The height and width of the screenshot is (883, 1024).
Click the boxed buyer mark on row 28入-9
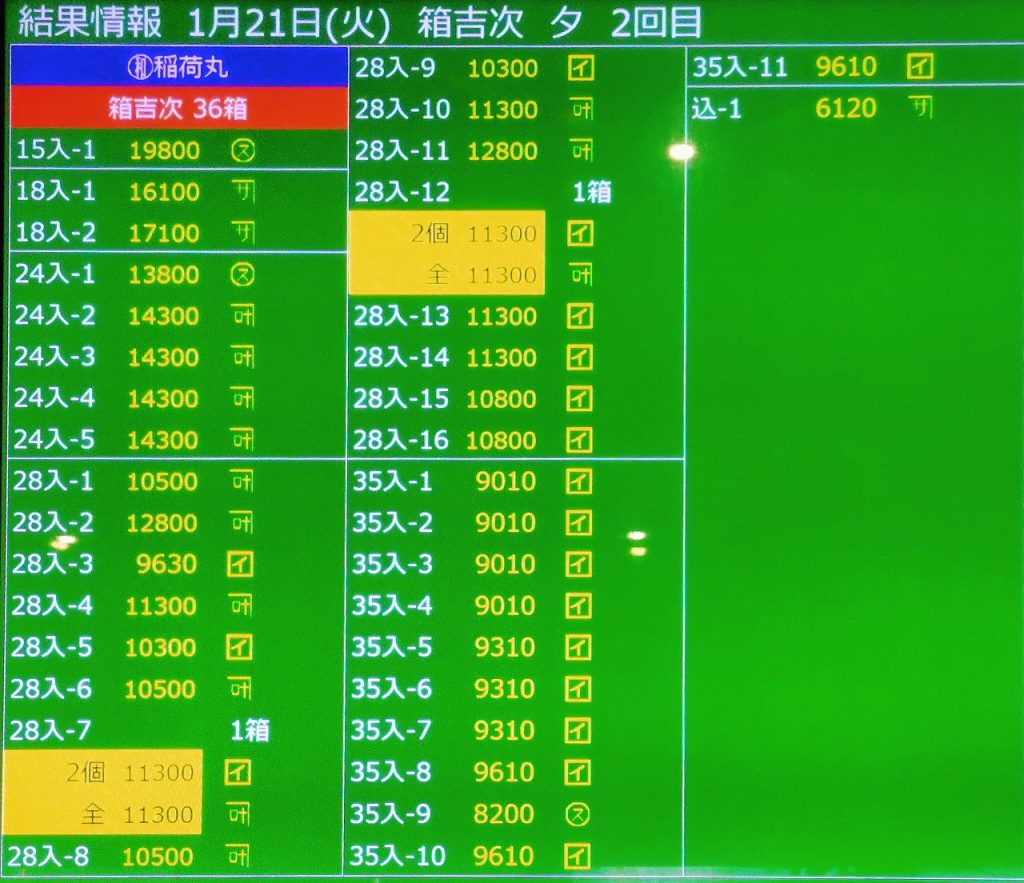tap(580, 68)
